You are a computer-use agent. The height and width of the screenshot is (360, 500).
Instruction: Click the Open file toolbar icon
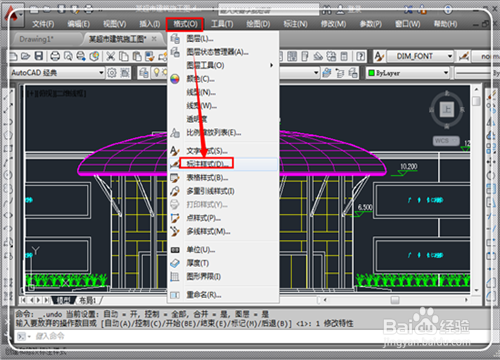(26, 56)
